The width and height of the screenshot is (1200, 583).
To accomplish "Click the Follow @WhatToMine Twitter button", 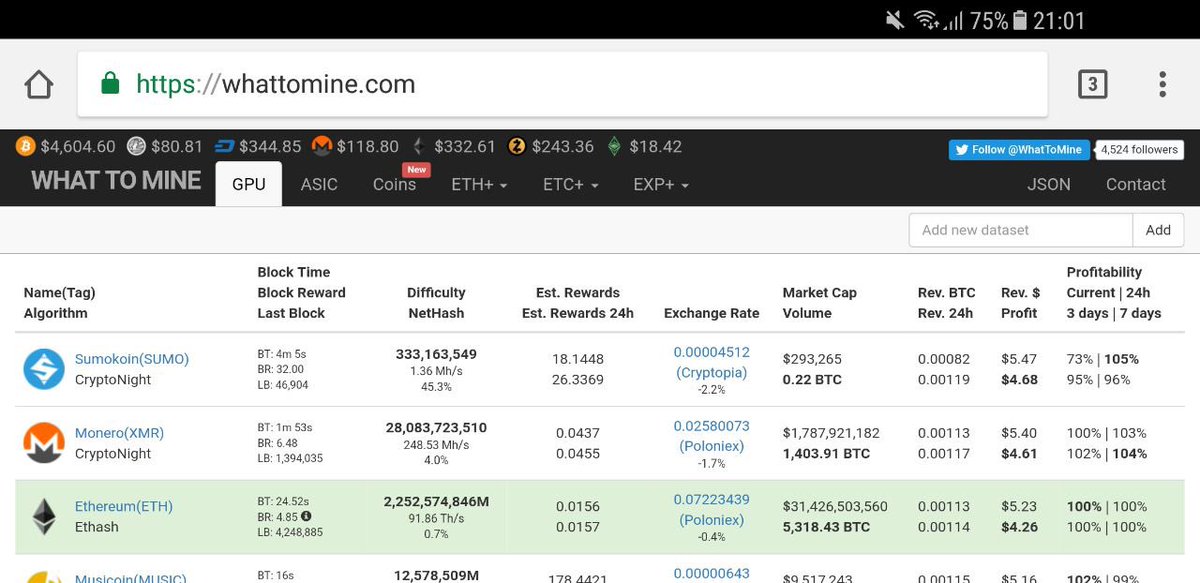I will [1019, 149].
